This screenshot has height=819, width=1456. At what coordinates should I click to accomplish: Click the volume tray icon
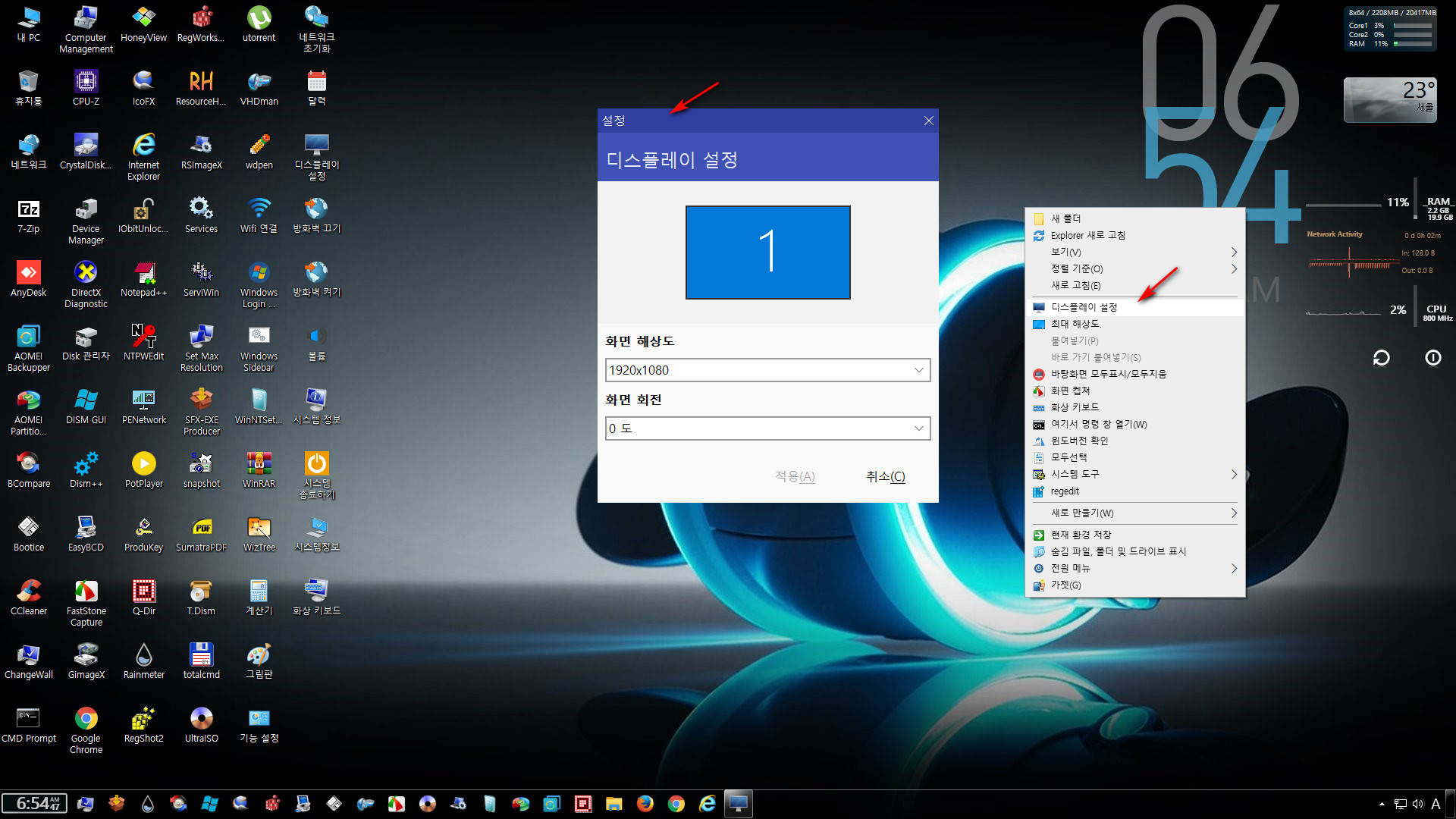point(1417,804)
